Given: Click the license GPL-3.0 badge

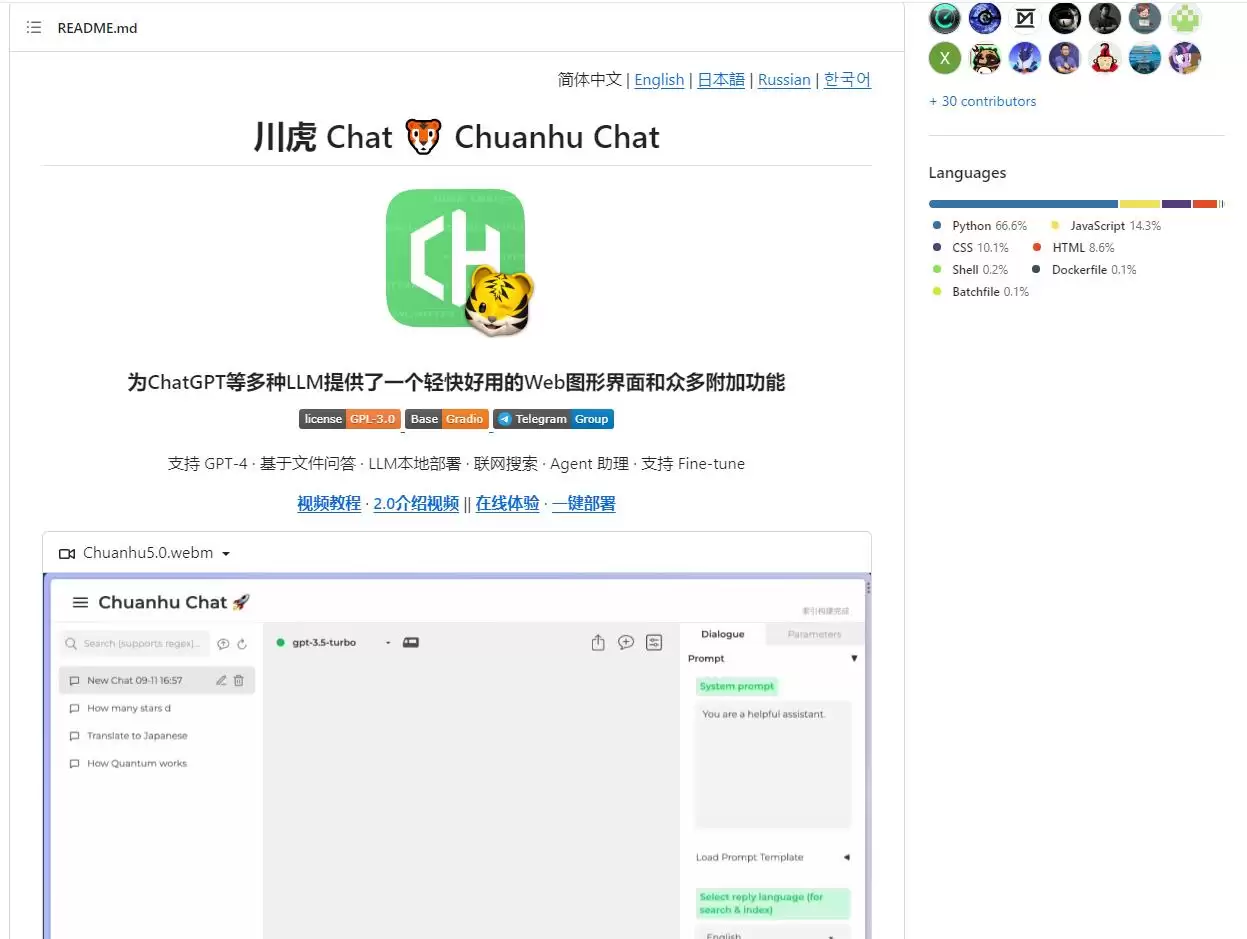Looking at the screenshot, I should pyautogui.click(x=350, y=419).
